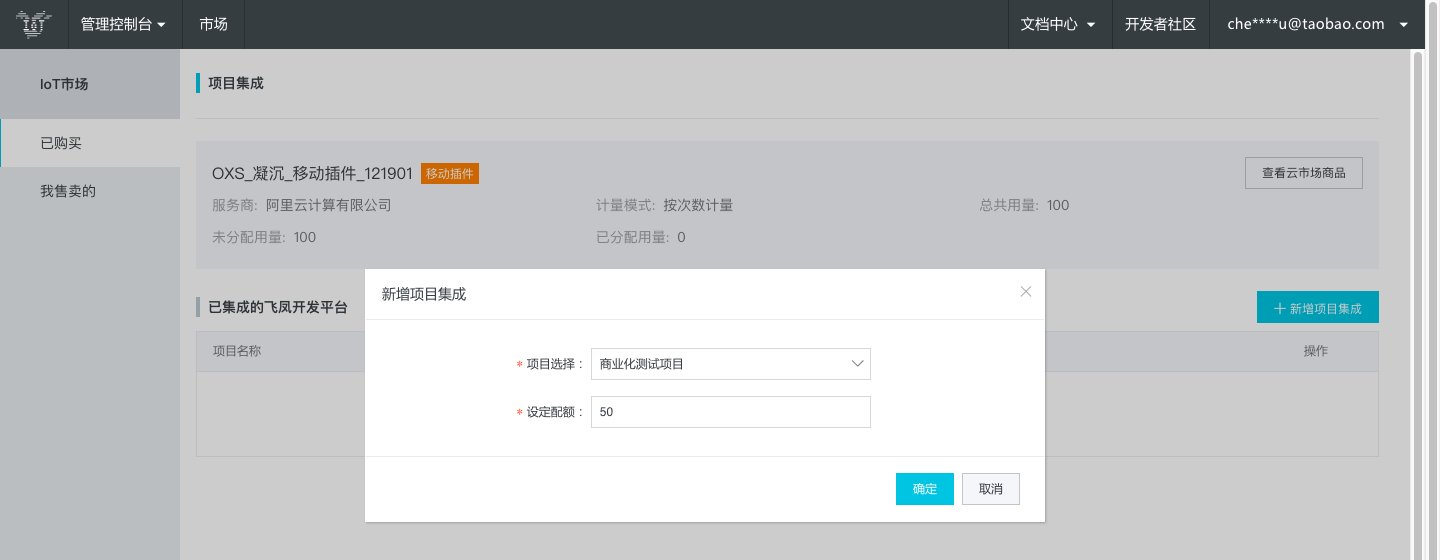Open the account dropdown che****u@taobao.com

click(x=1318, y=24)
